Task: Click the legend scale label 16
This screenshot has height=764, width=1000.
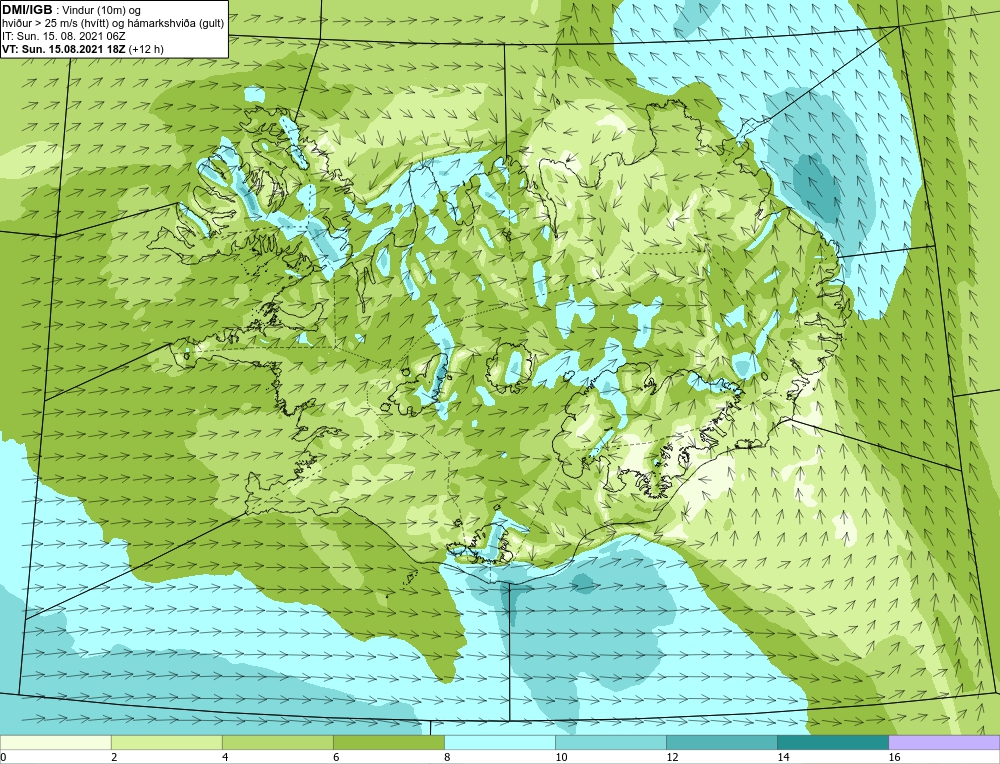Action: [894, 757]
